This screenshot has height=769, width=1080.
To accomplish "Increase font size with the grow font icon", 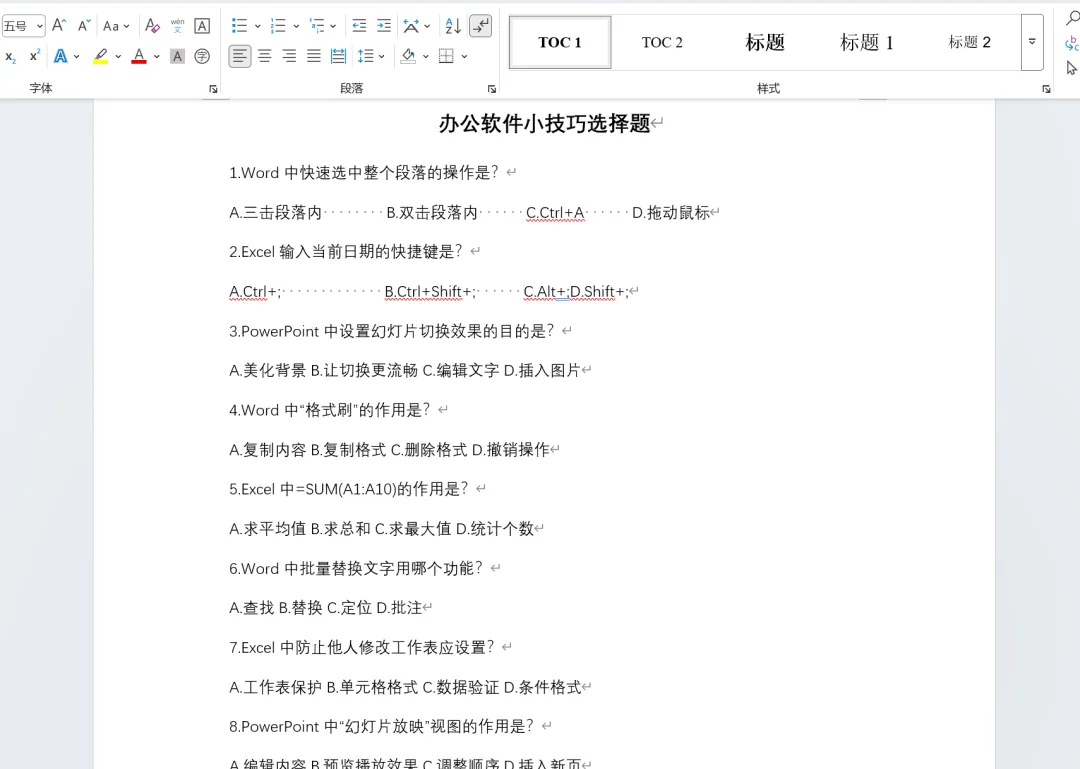I will [x=59, y=26].
